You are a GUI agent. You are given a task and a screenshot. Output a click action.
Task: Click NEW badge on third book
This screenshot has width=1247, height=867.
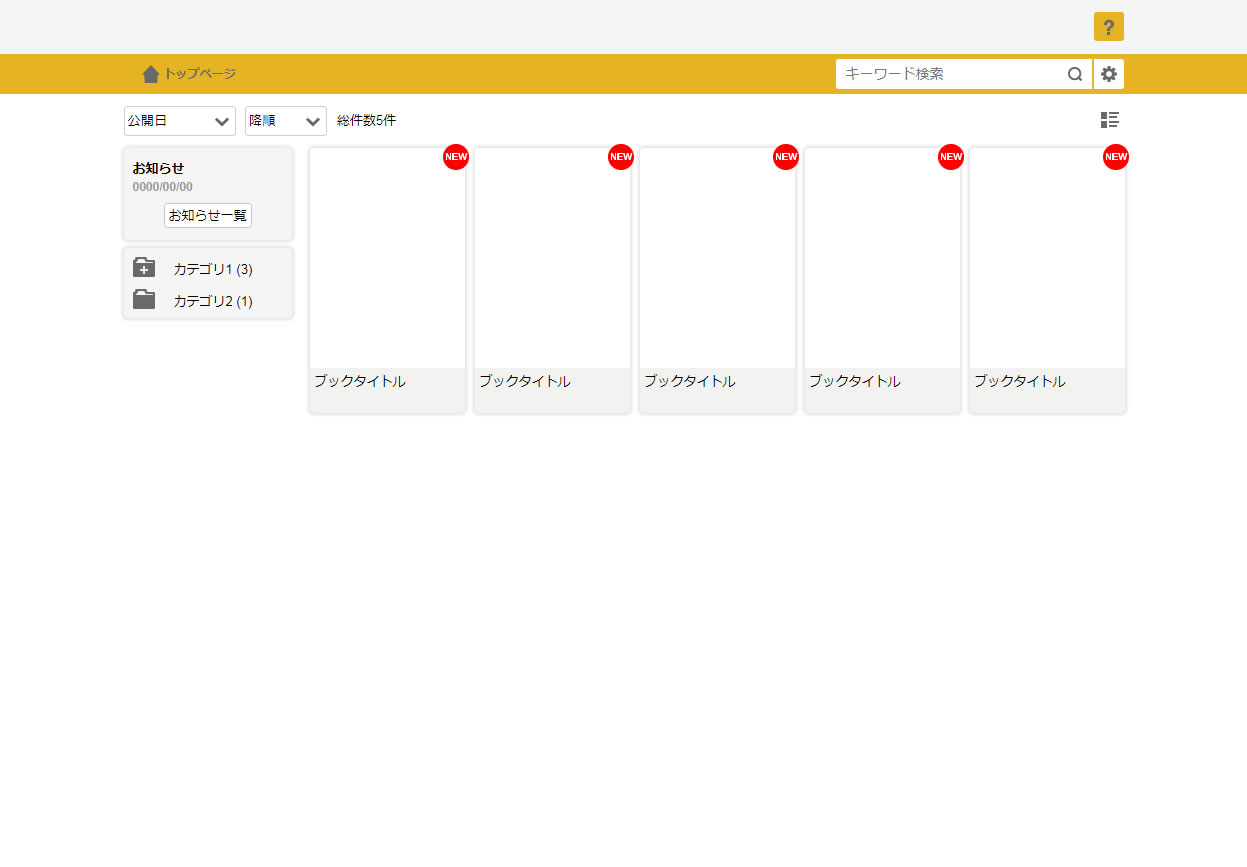pyautogui.click(x=786, y=157)
